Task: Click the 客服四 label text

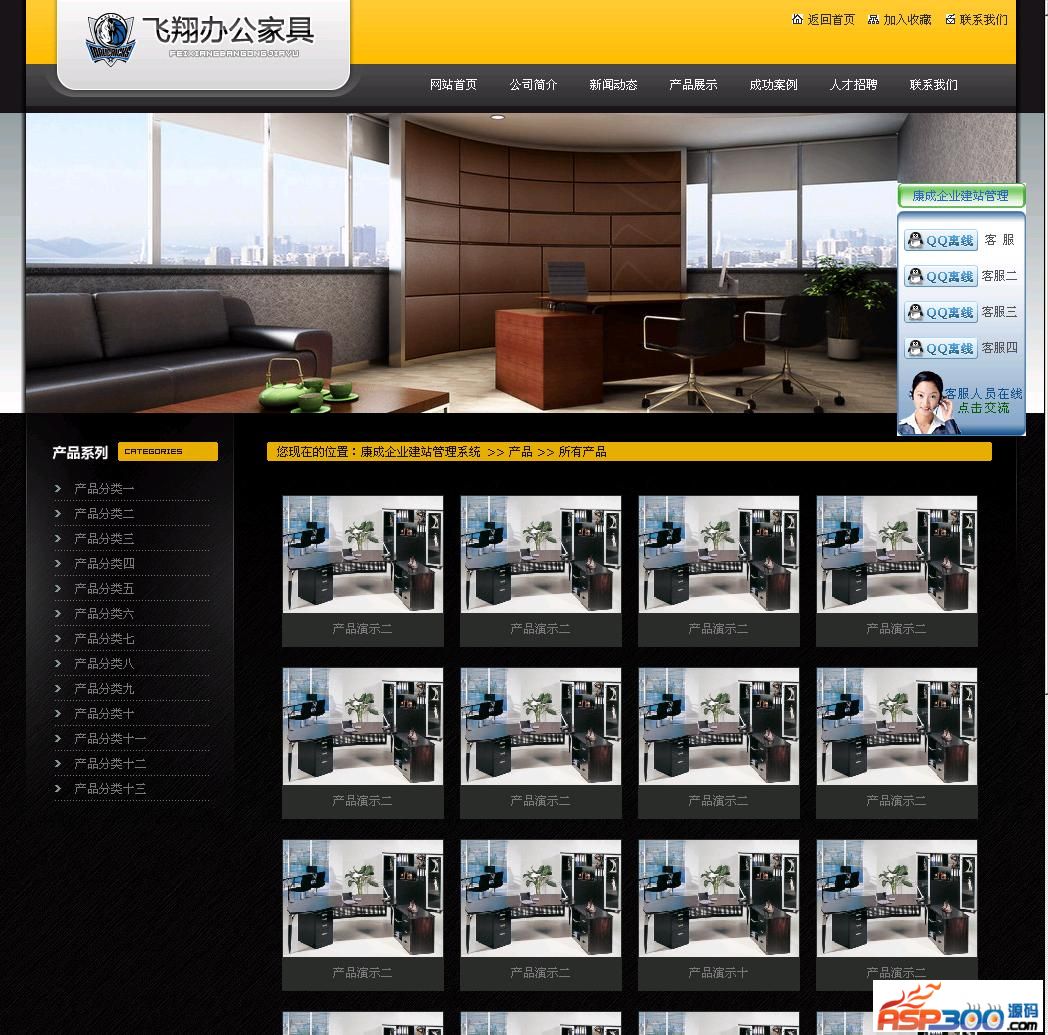Action: pos(999,348)
